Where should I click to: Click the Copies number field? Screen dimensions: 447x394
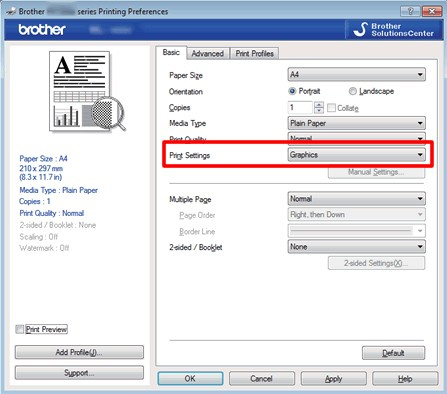(301, 107)
